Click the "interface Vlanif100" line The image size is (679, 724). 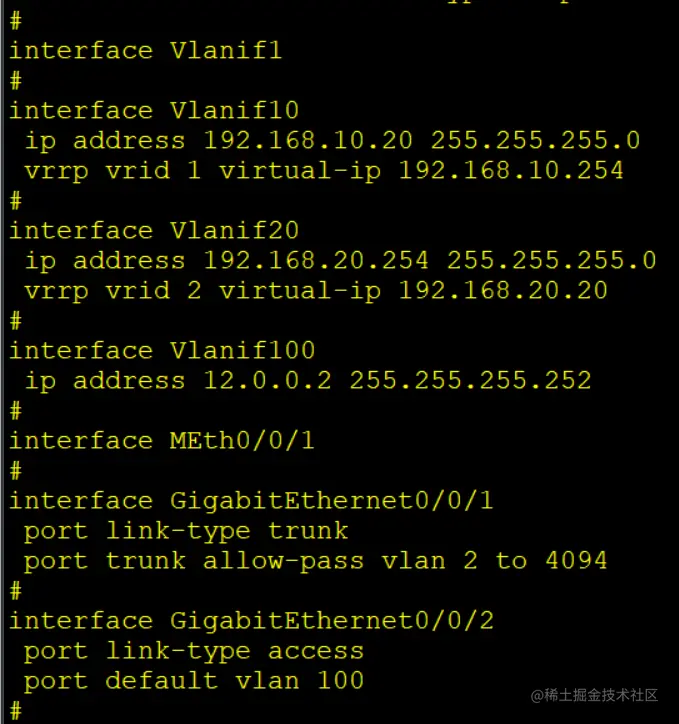[x=161, y=350]
